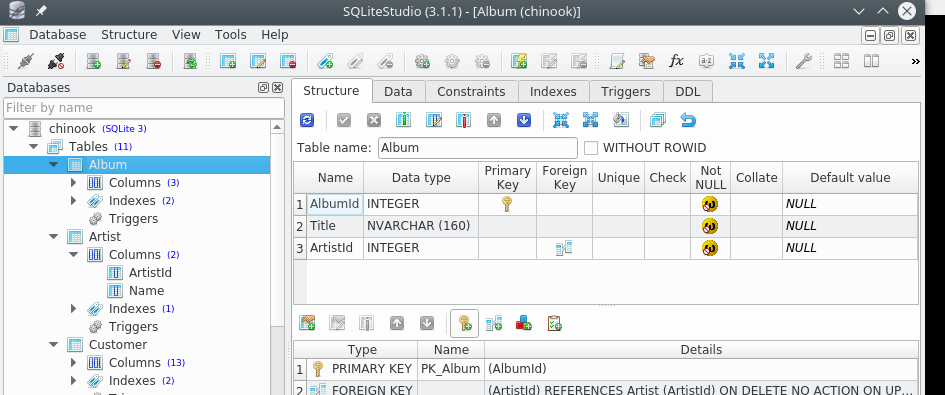
Task: Open the Help menu
Action: pos(275,35)
